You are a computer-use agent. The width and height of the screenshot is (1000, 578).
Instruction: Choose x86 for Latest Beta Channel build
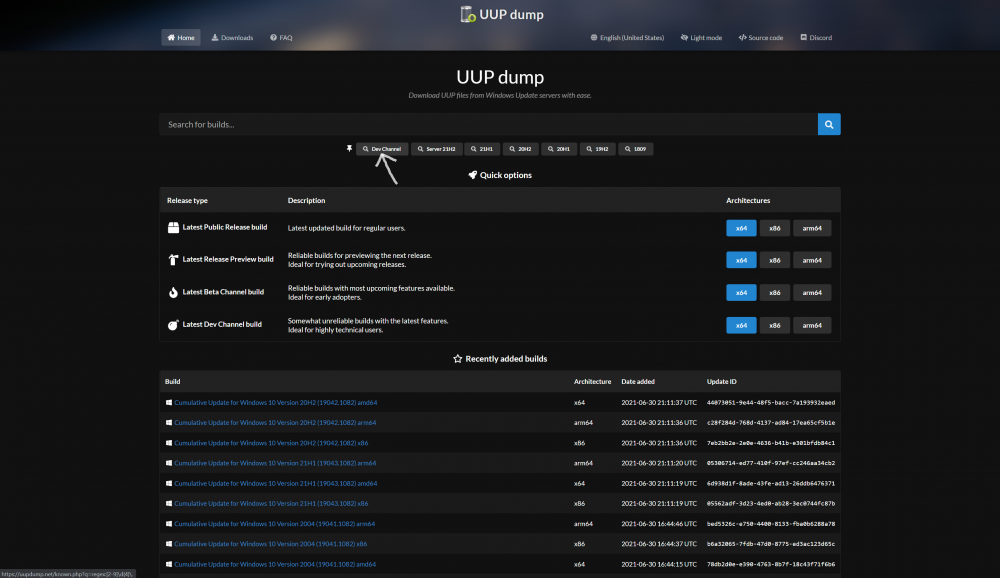click(x=775, y=293)
